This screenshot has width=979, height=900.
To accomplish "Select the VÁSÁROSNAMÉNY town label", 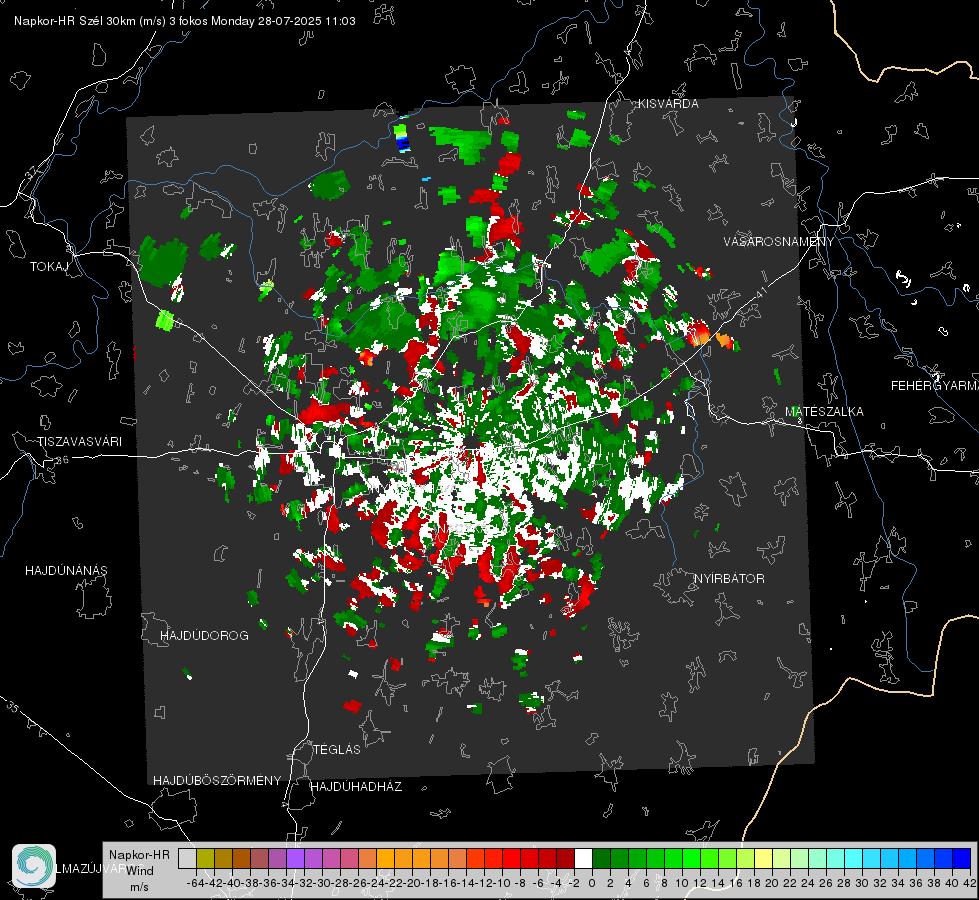I will (779, 241).
